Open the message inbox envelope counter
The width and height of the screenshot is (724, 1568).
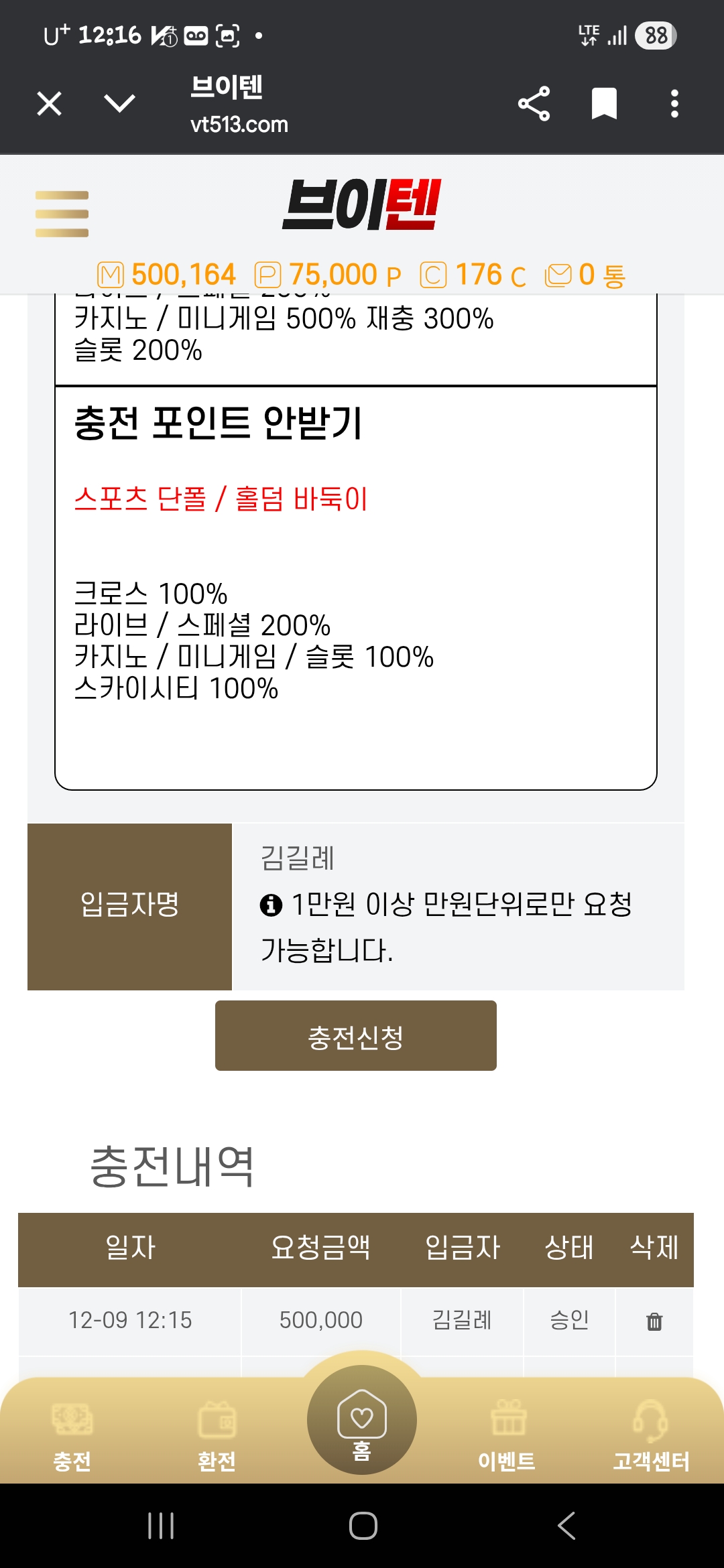585,275
